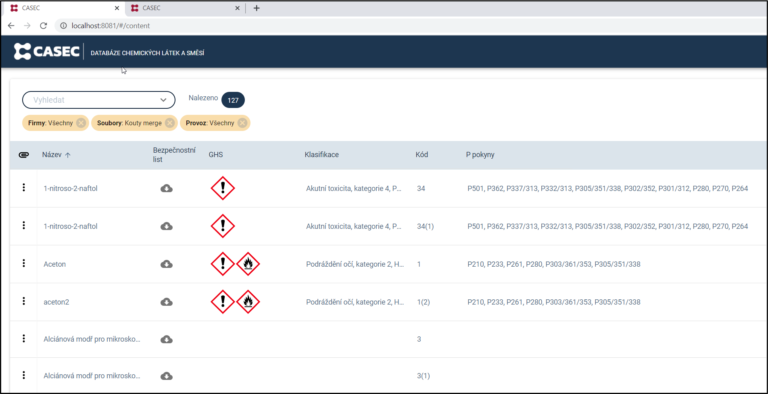Click exclamation mark pictogram in Aceton row
Image resolution: width=768 pixels, height=394 pixels.
pyautogui.click(x=222, y=264)
